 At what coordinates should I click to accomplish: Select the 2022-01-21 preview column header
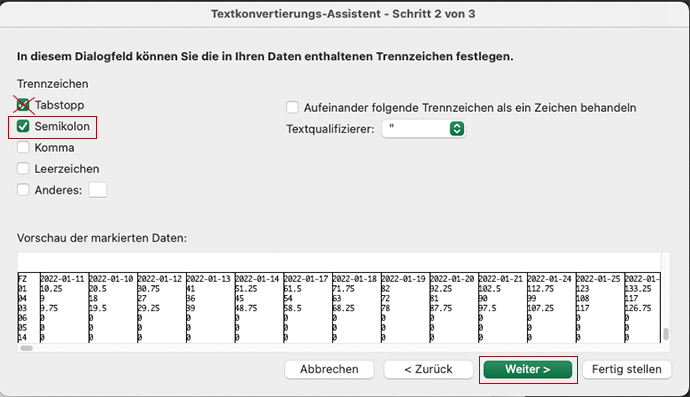pyautogui.click(x=501, y=279)
